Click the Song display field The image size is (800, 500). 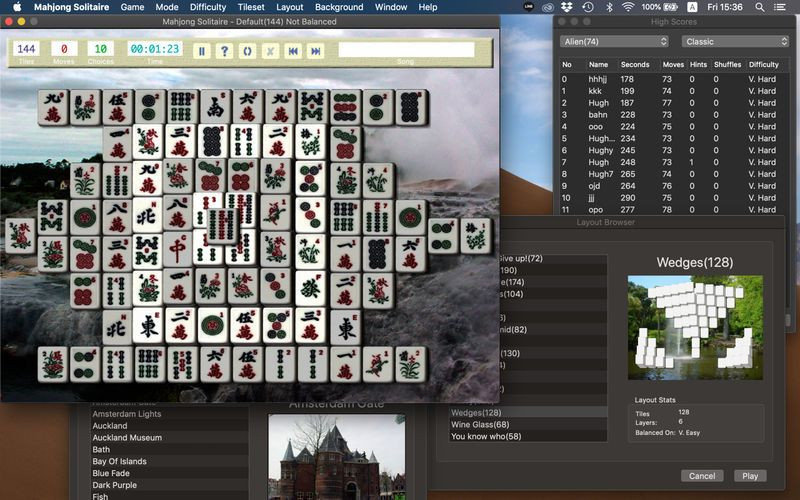407,49
